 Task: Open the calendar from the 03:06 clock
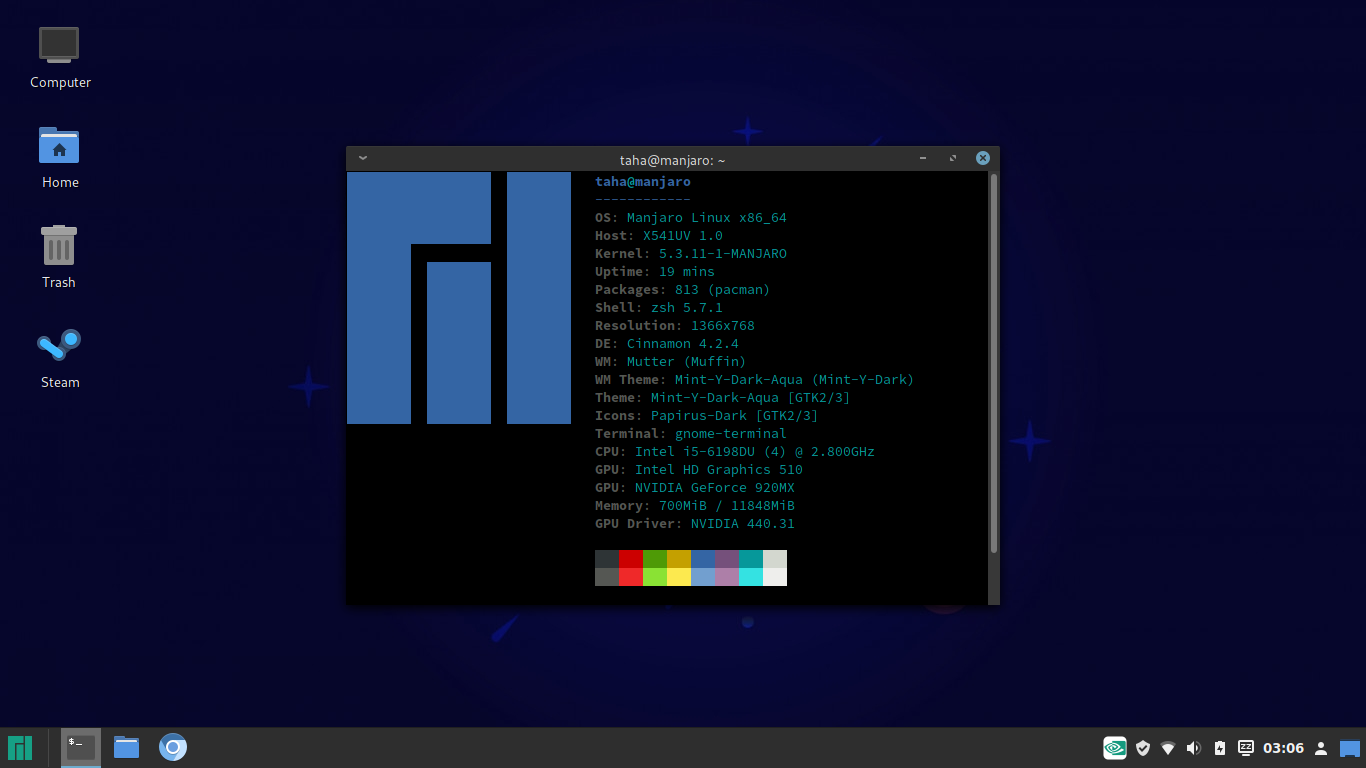point(1284,748)
